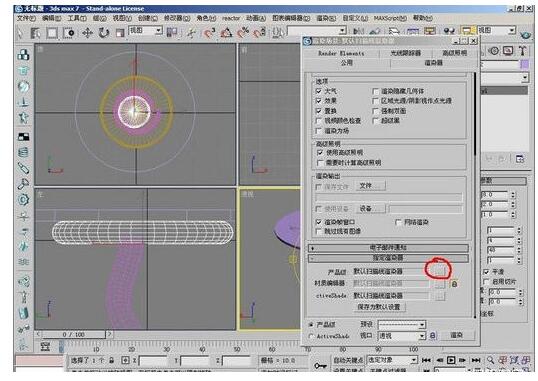Open the 渲染 menu in menu bar
The height and width of the screenshot is (381, 538).
(x=326, y=18)
